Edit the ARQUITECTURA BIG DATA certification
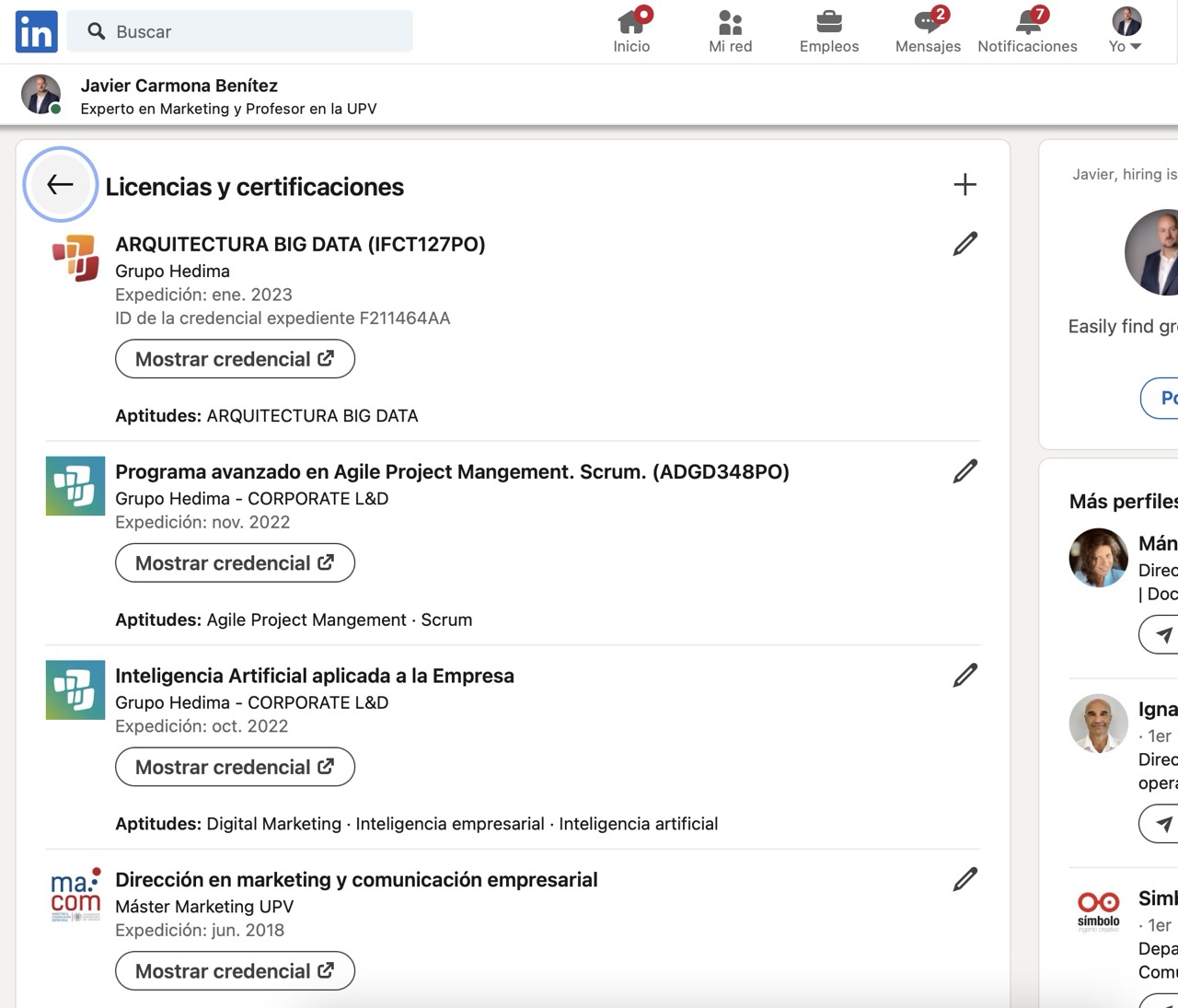1178x1008 pixels. tap(965, 244)
